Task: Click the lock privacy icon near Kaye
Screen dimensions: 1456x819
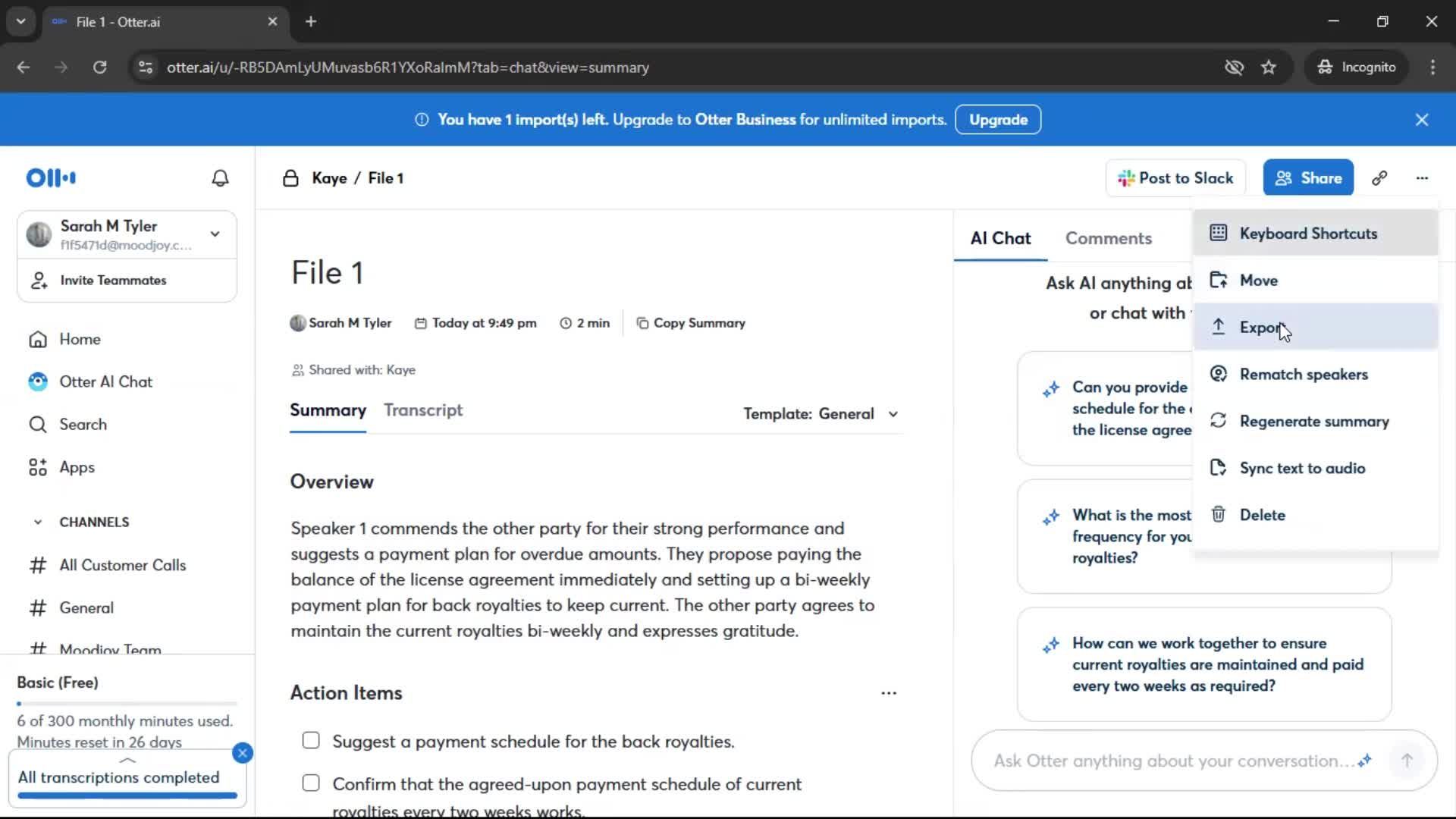Action: (x=290, y=178)
